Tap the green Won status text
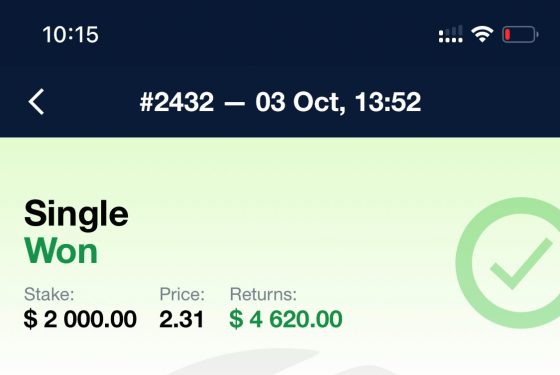Image resolution: width=560 pixels, height=375 pixels. (61, 251)
